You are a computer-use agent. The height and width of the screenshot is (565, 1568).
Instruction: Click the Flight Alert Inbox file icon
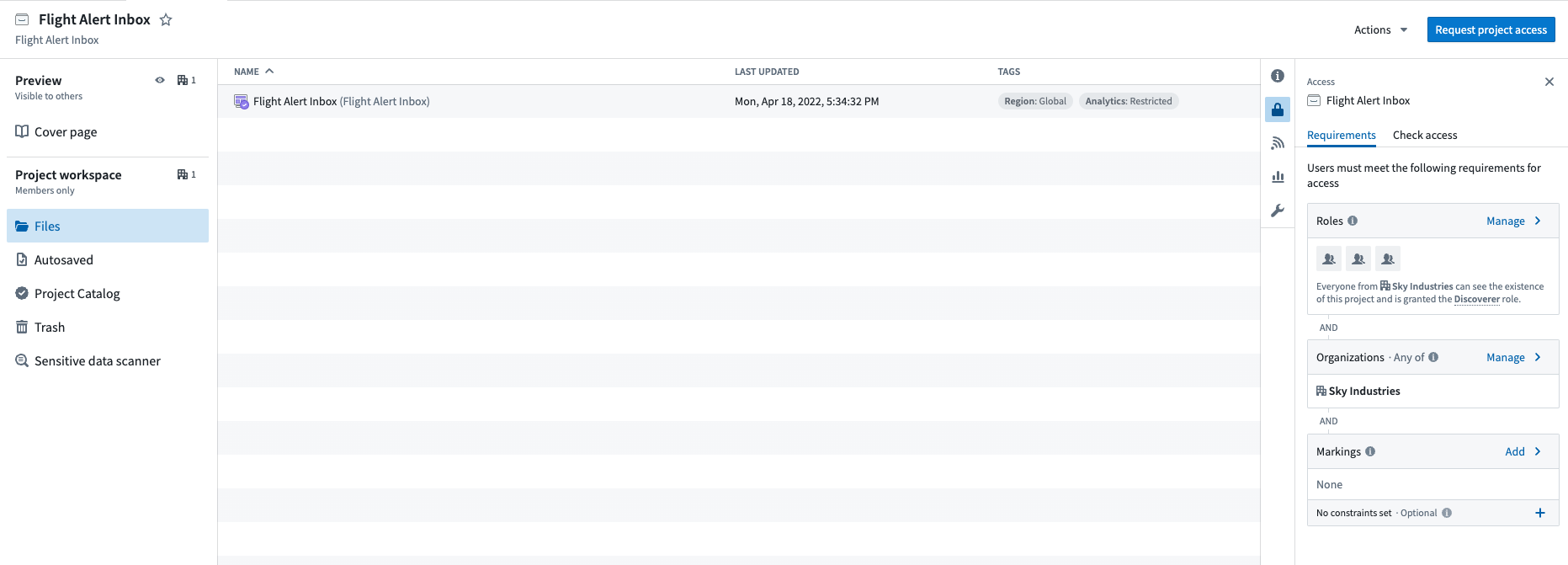pos(242,102)
